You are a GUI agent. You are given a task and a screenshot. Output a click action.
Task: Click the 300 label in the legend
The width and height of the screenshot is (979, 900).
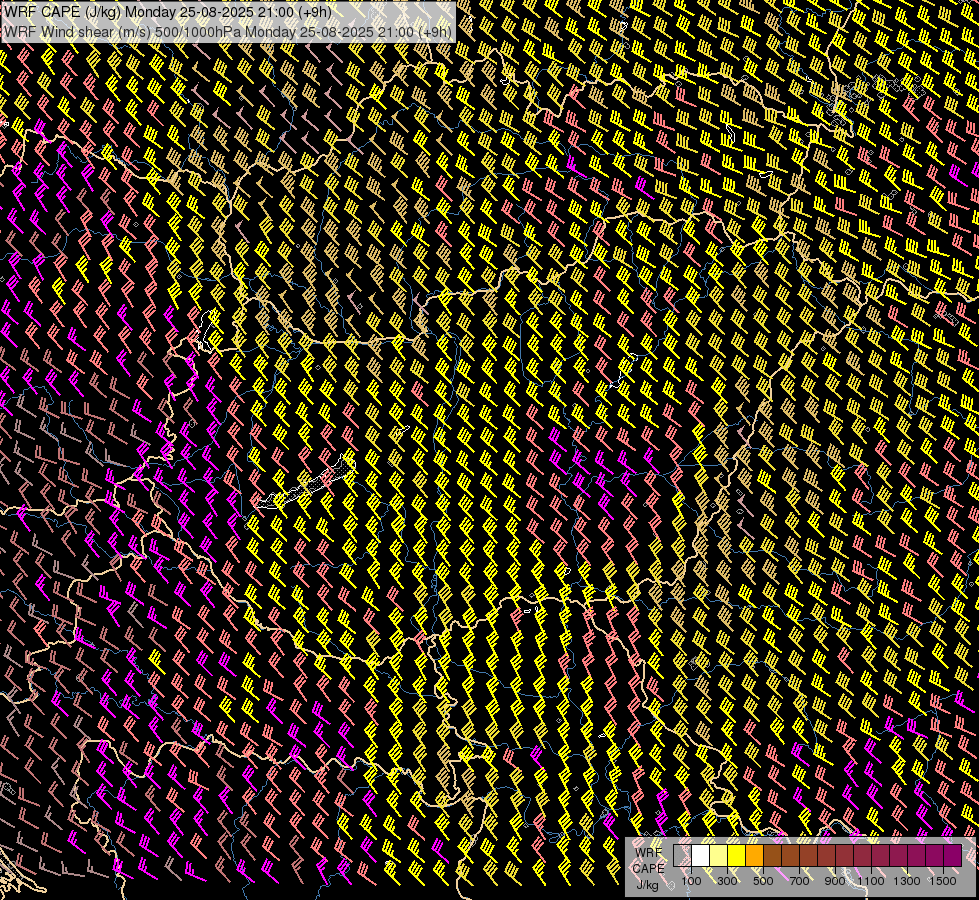[727, 881]
